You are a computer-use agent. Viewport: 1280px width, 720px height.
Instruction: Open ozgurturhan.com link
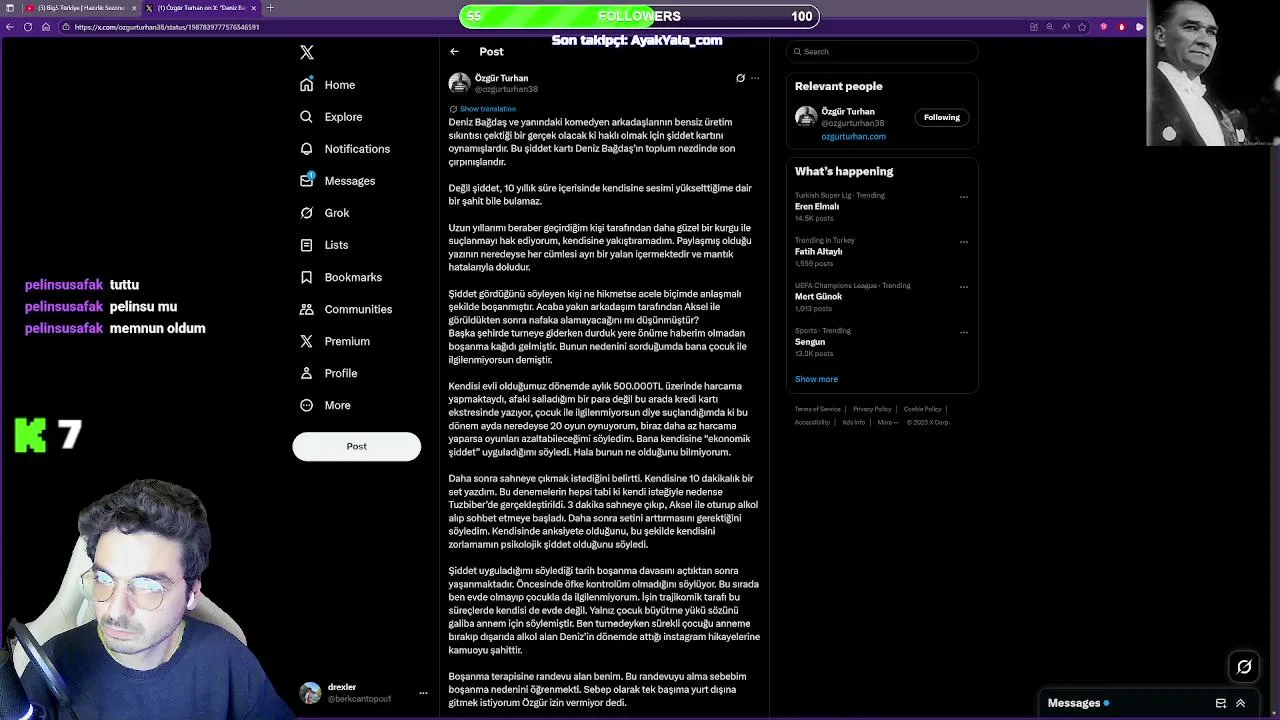click(853, 137)
